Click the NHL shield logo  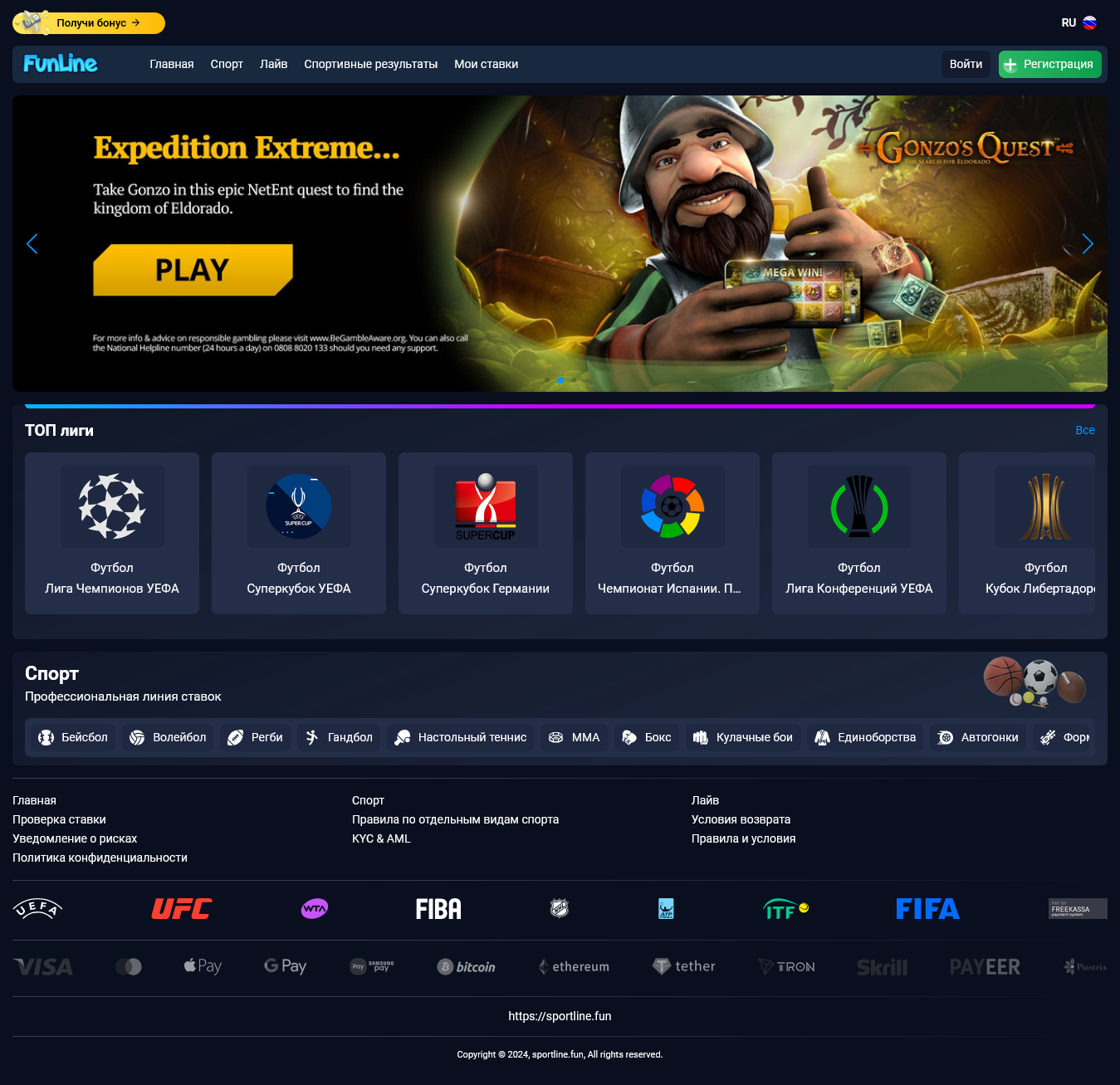click(560, 908)
